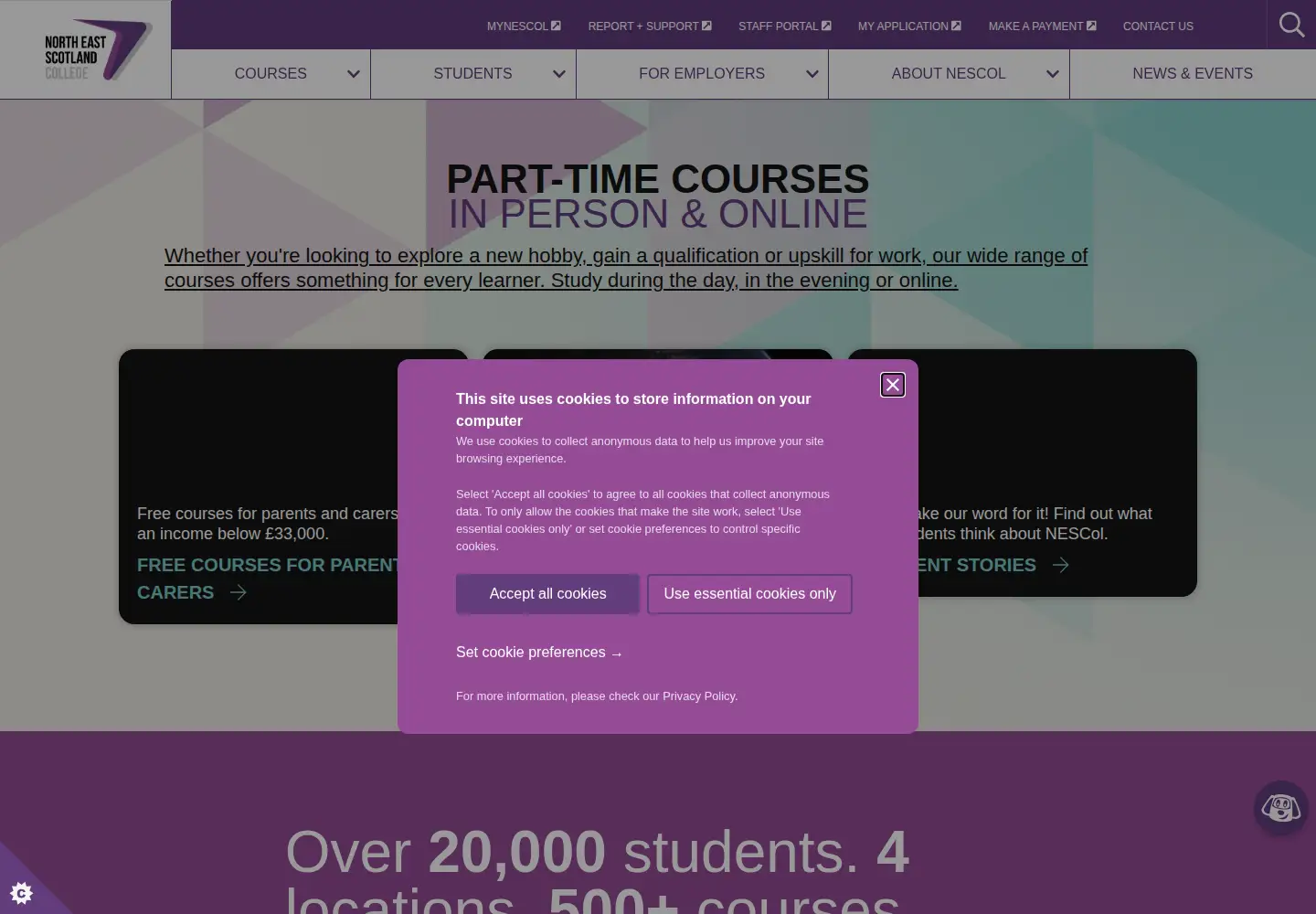
Task: Open Free Courses for Parents card link
Action: 267,579
